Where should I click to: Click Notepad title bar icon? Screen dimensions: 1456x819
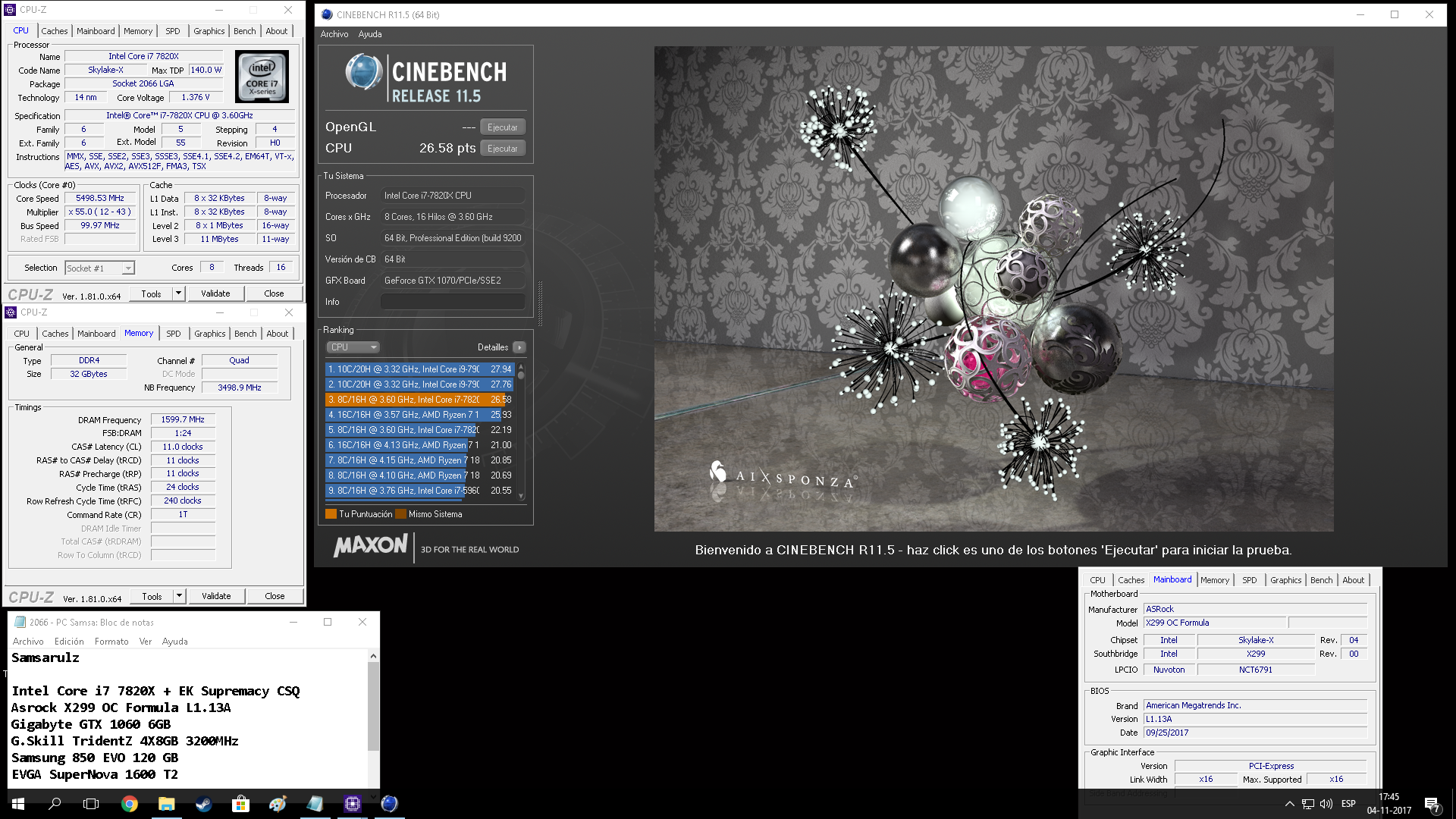pos(20,622)
